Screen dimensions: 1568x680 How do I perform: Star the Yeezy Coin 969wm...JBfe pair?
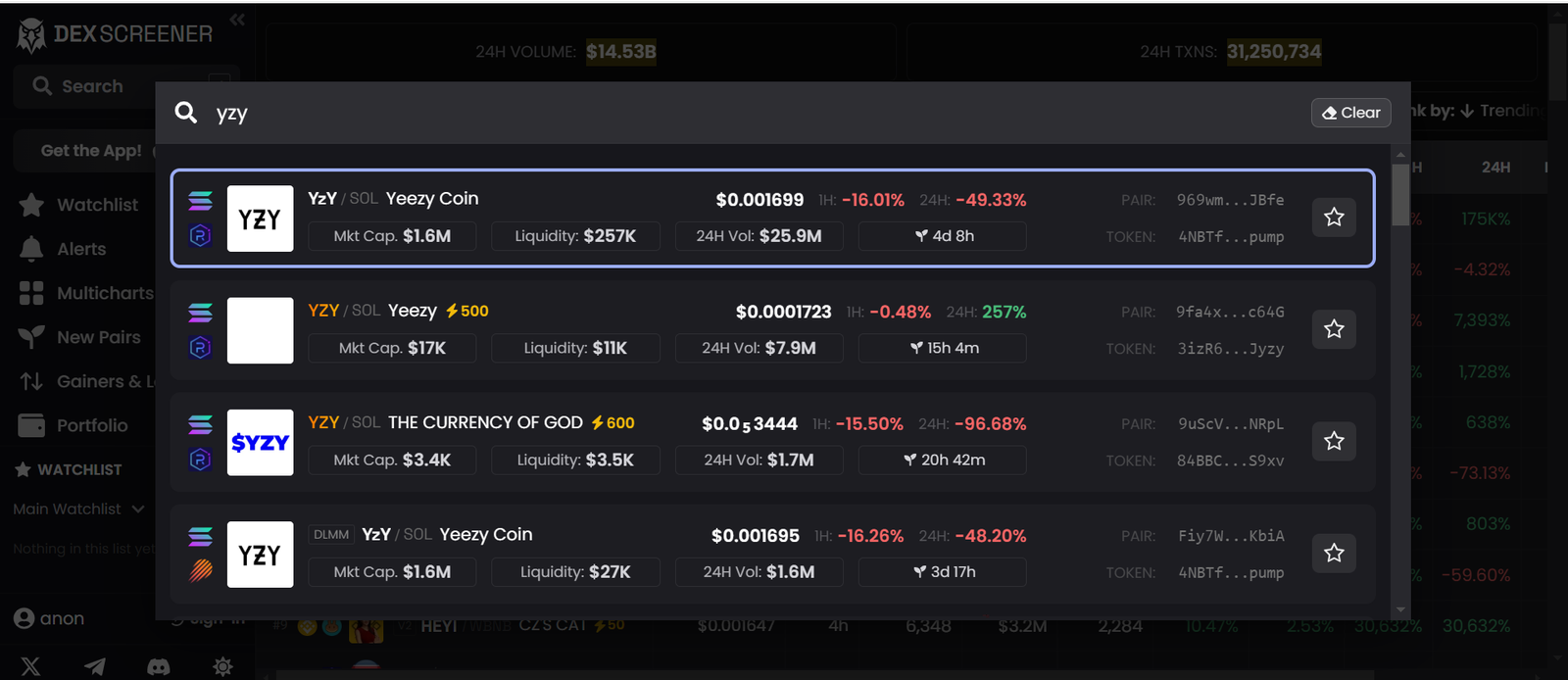[1334, 217]
